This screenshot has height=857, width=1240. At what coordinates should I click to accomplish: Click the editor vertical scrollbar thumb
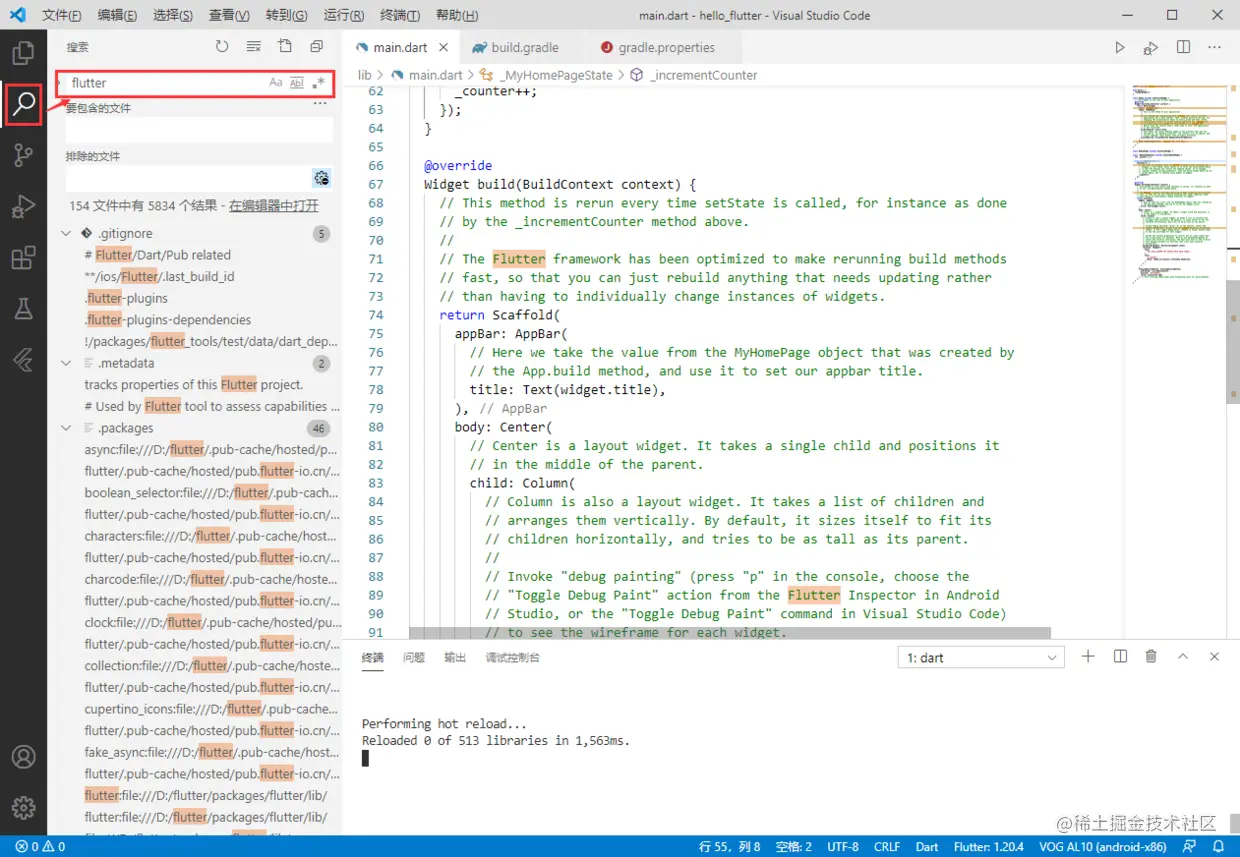pyautogui.click(x=1232, y=340)
